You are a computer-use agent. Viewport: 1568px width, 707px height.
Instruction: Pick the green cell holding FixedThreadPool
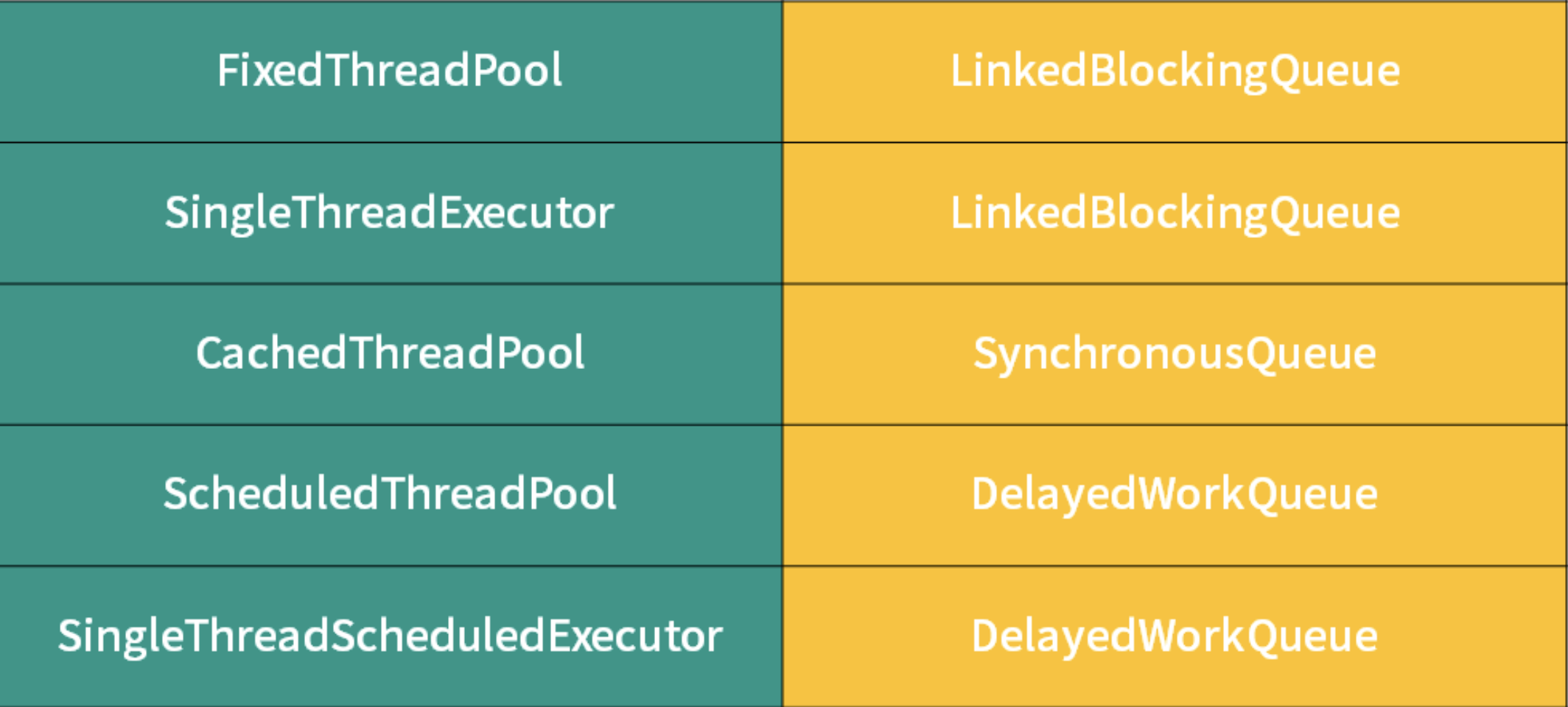391,71
